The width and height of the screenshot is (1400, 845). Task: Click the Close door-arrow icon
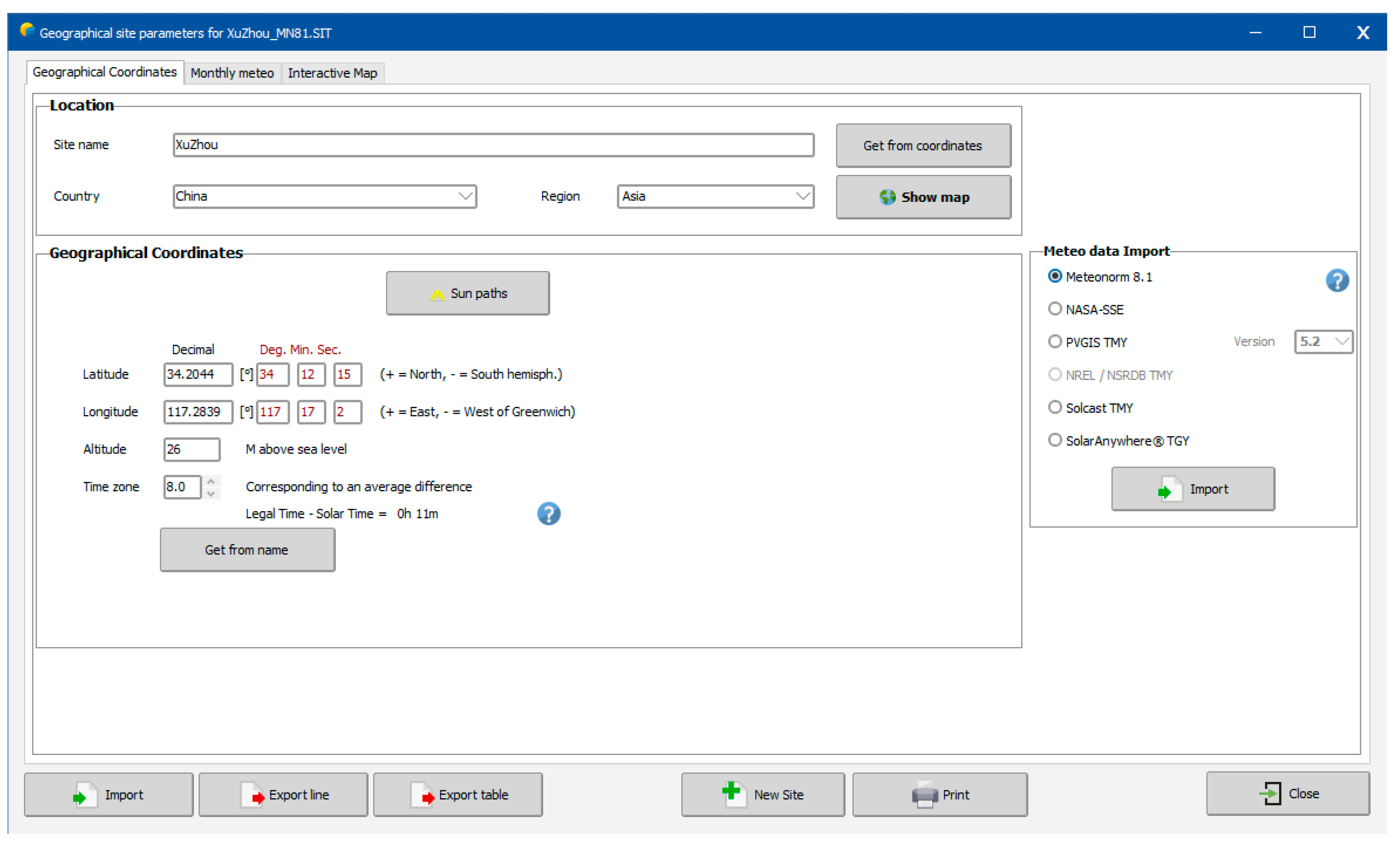[1271, 793]
